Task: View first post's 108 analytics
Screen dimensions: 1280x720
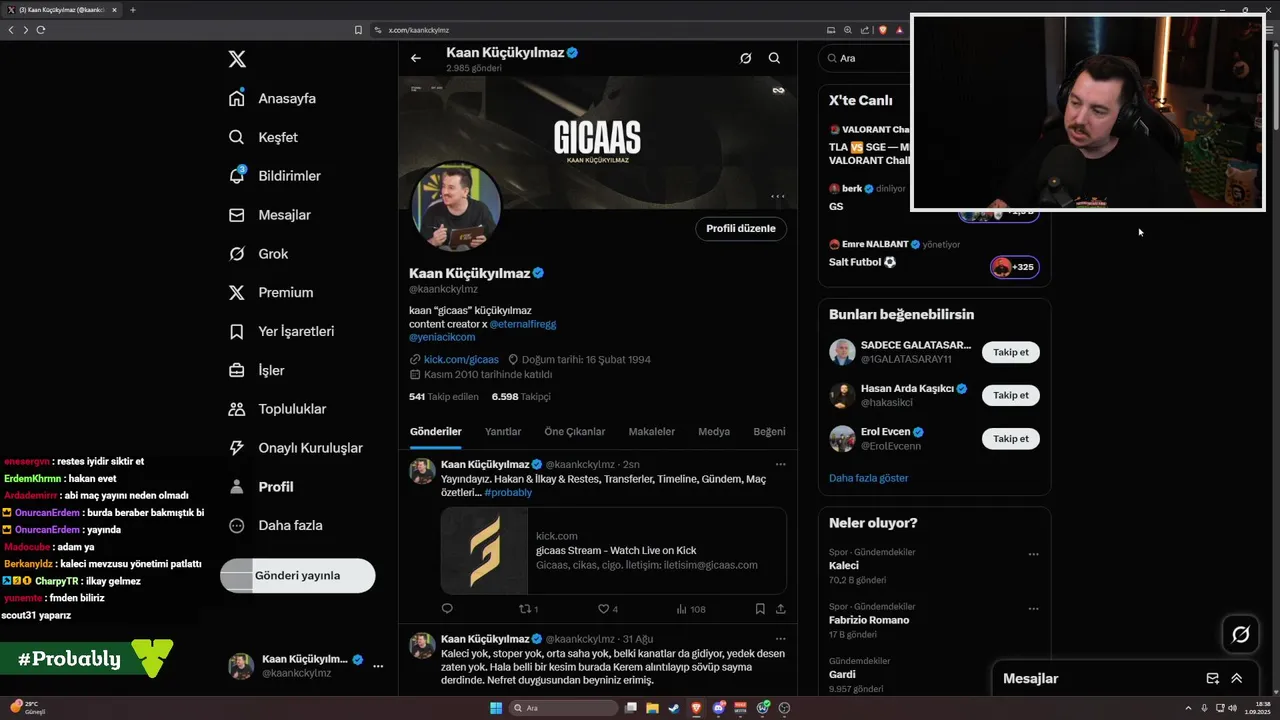Action: click(x=691, y=609)
